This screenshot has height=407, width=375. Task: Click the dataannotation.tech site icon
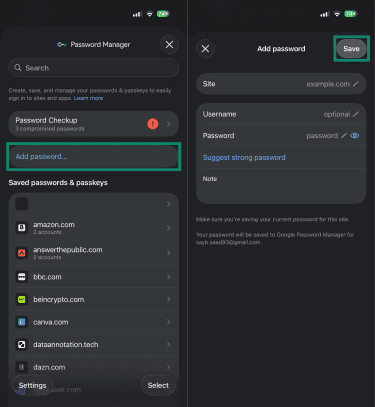pyautogui.click(x=22, y=344)
